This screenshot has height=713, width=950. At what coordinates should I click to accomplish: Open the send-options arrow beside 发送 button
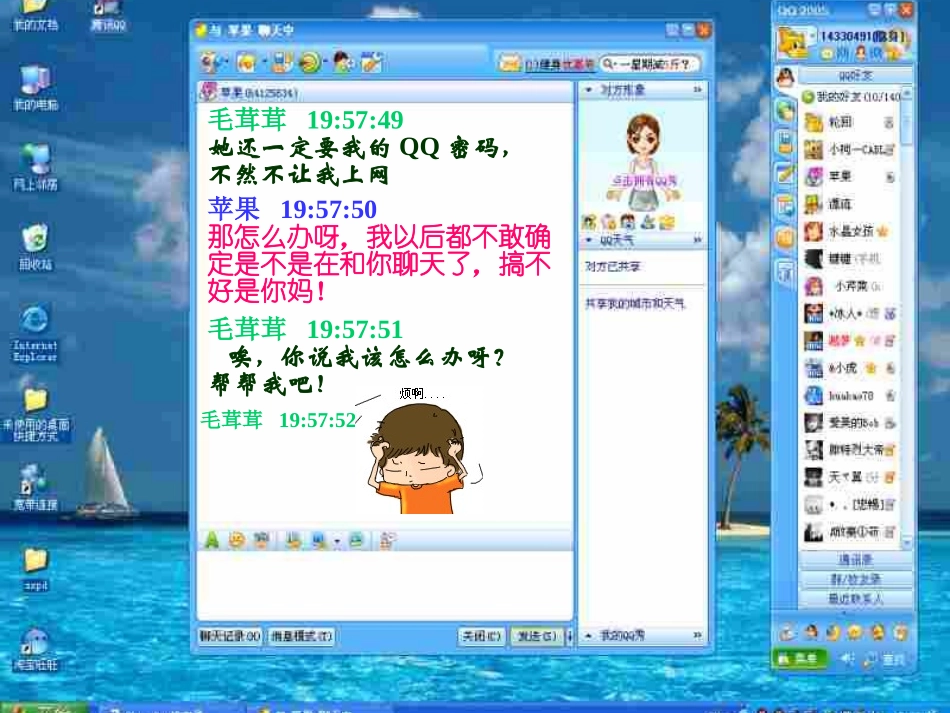568,636
